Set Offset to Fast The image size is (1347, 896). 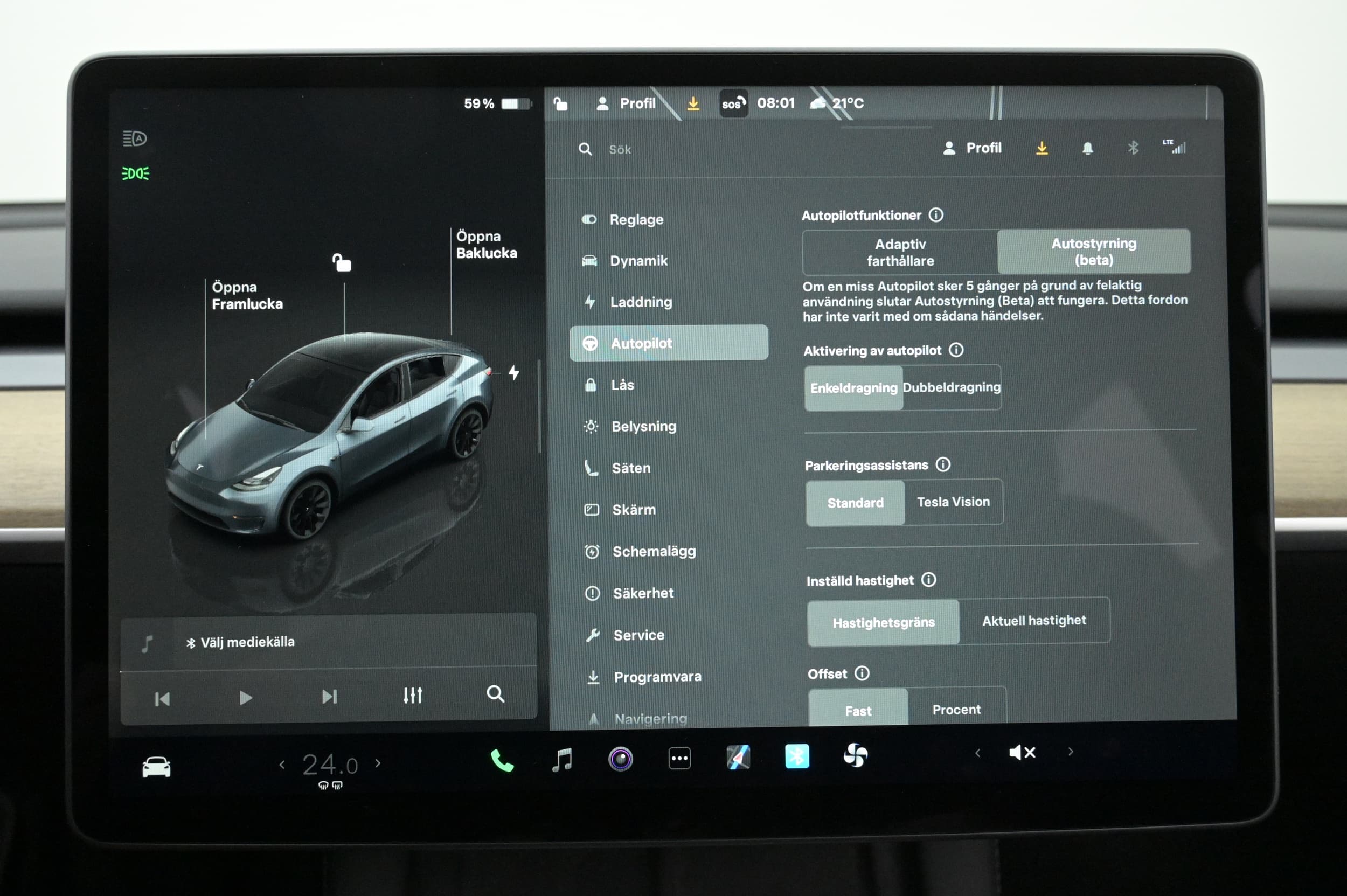tap(858, 709)
